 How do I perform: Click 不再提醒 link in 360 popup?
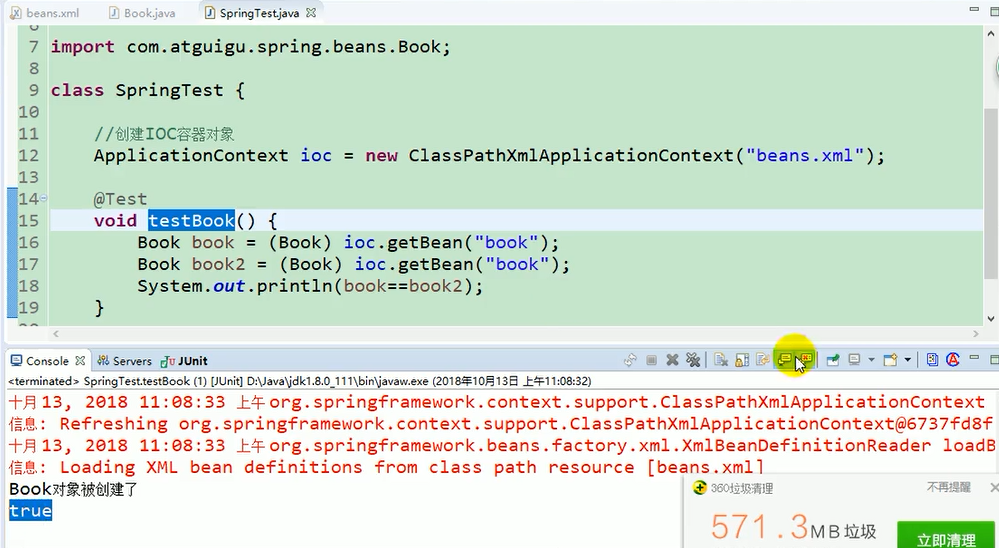949,487
